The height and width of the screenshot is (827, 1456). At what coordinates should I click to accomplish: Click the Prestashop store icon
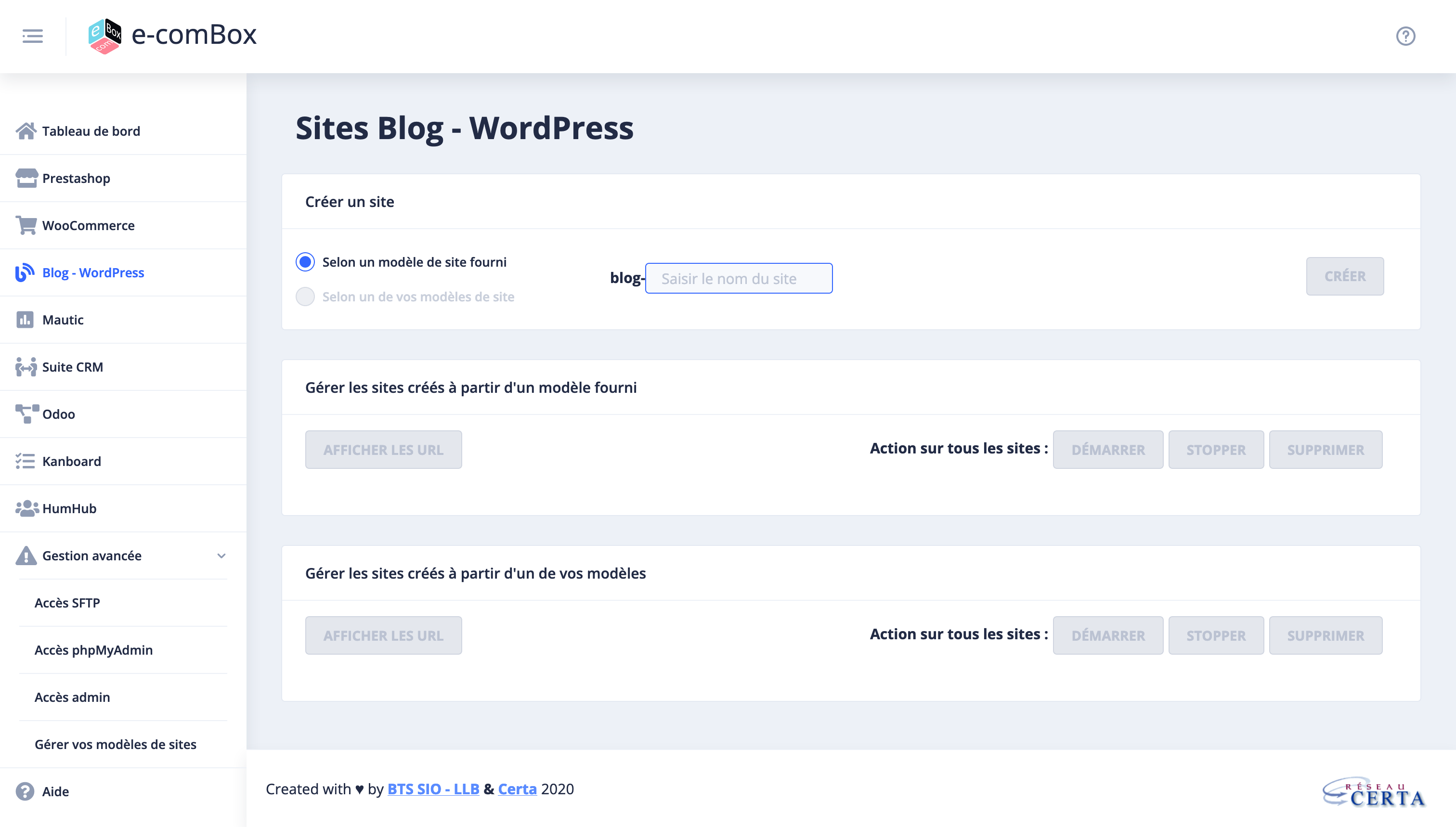coord(26,179)
